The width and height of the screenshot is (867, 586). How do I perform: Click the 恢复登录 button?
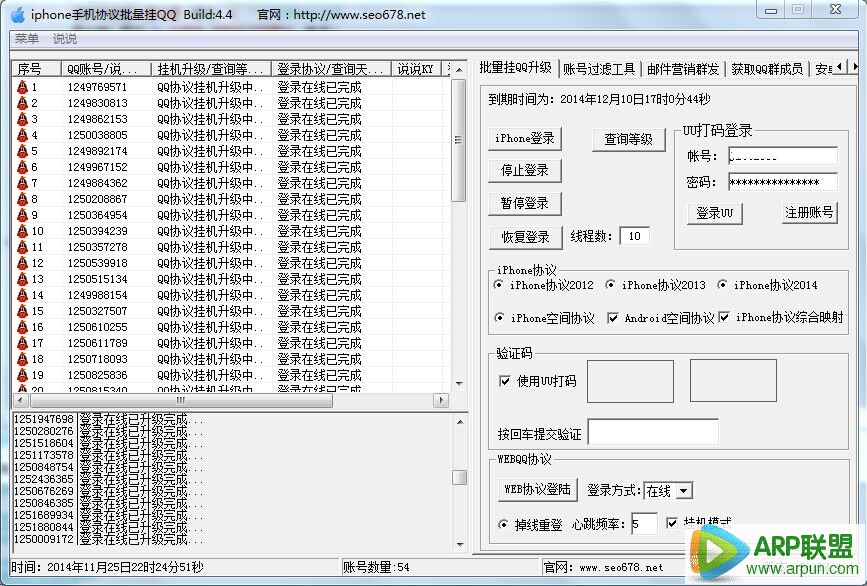[x=525, y=237]
